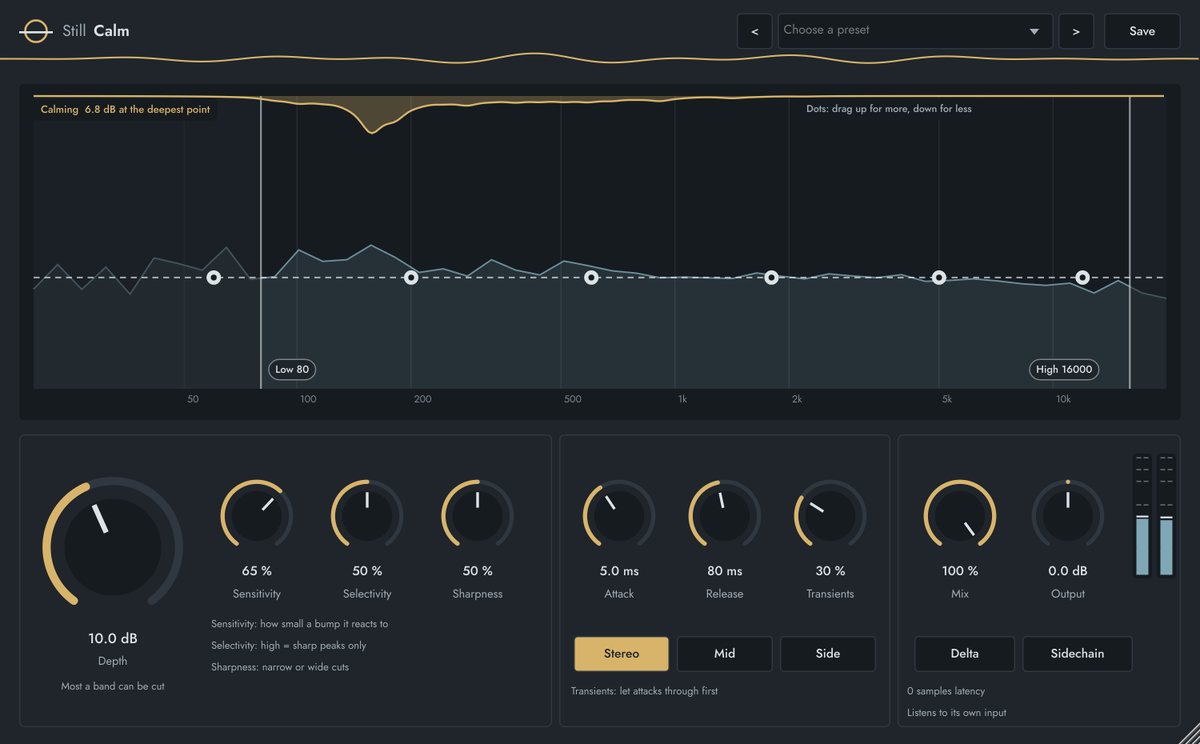Click the 65 % sensitivity value
This screenshot has height=744, width=1200.
click(x=257, y=571)
